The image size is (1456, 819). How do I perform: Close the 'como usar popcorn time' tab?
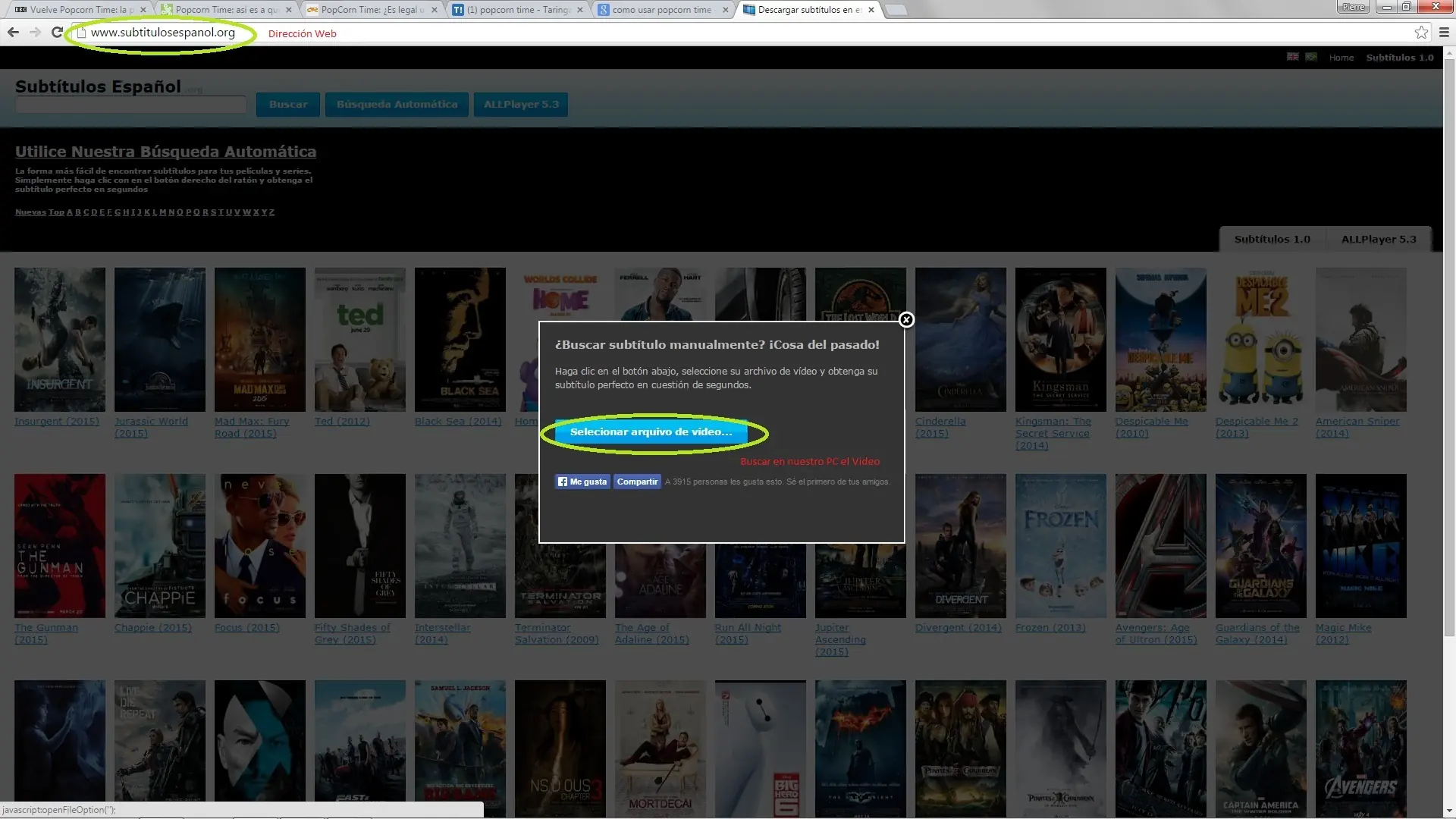pos(726,10)
